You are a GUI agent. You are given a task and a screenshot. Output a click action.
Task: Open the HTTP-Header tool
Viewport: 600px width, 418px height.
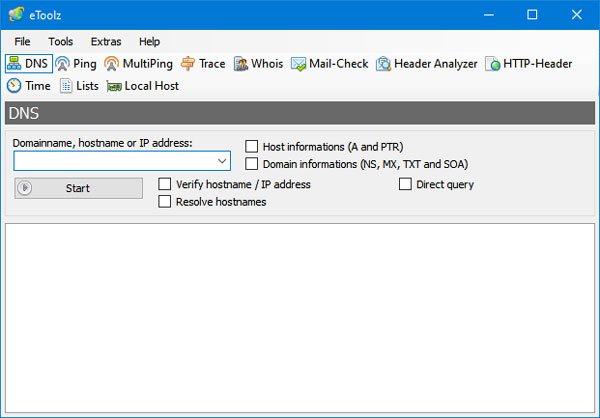(528, 64)
